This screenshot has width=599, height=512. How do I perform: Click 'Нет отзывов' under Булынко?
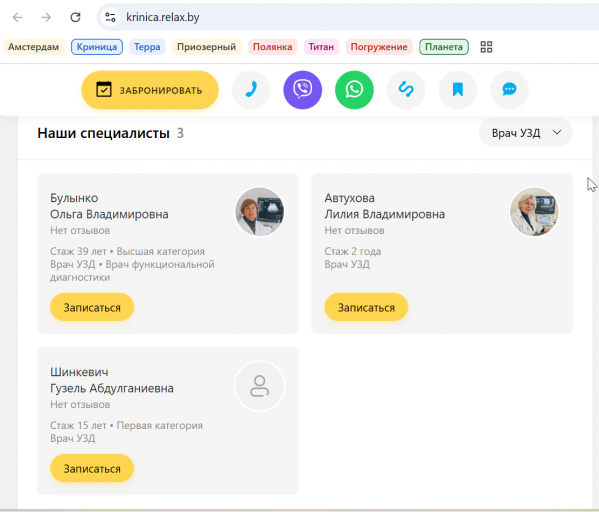click(x=80, y=230)
